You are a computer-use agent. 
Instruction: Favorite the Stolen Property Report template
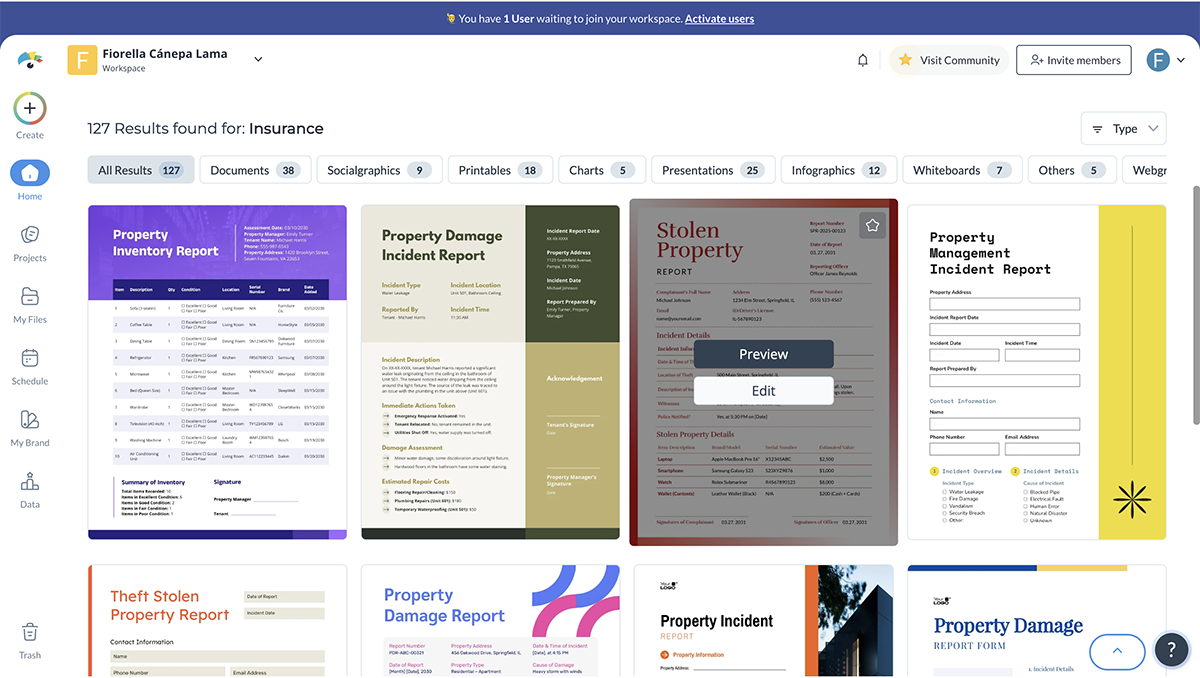(x=872, y=224)
